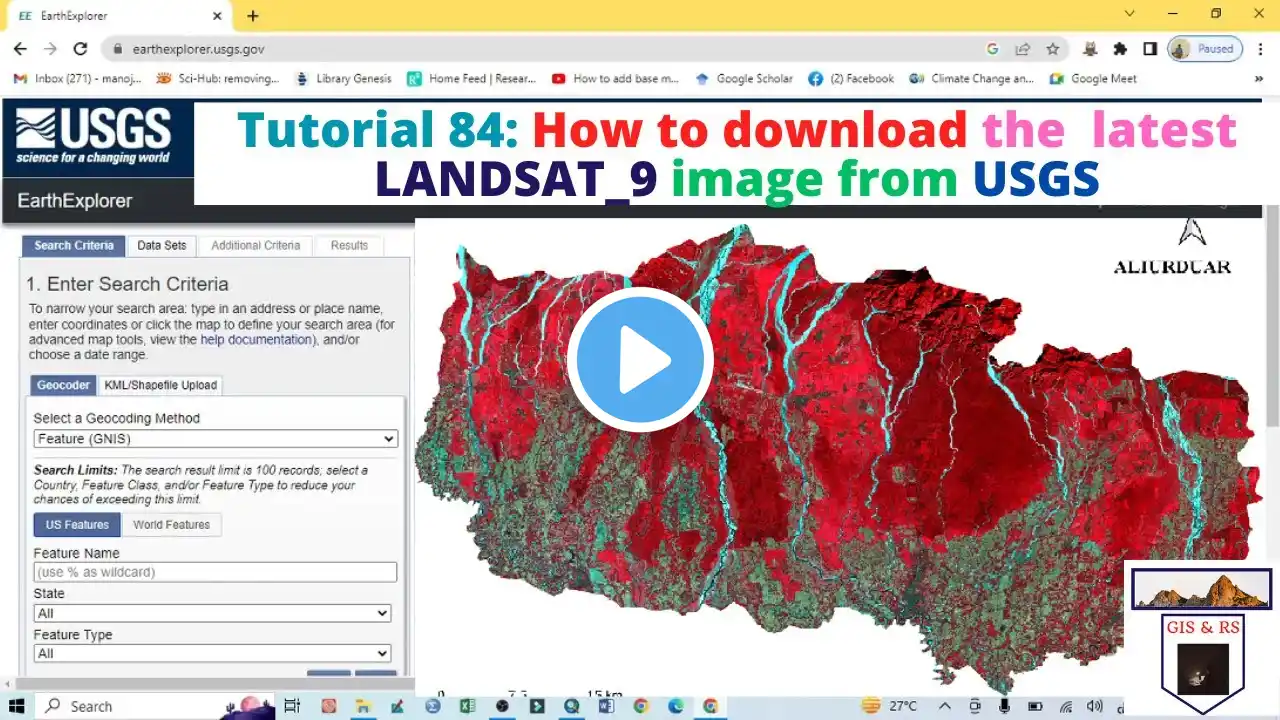Open the help documentation link
1280x720 pixels.
(256, 340)
